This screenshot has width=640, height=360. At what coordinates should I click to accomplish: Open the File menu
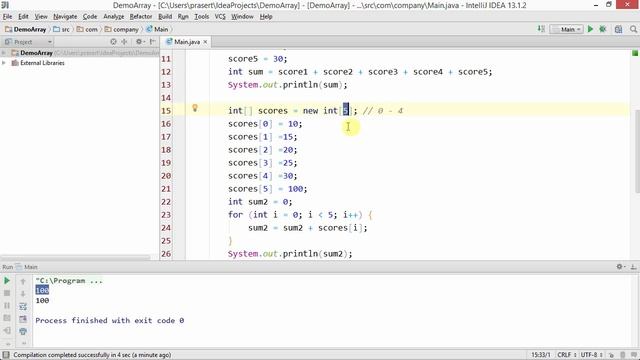(7, 17)
